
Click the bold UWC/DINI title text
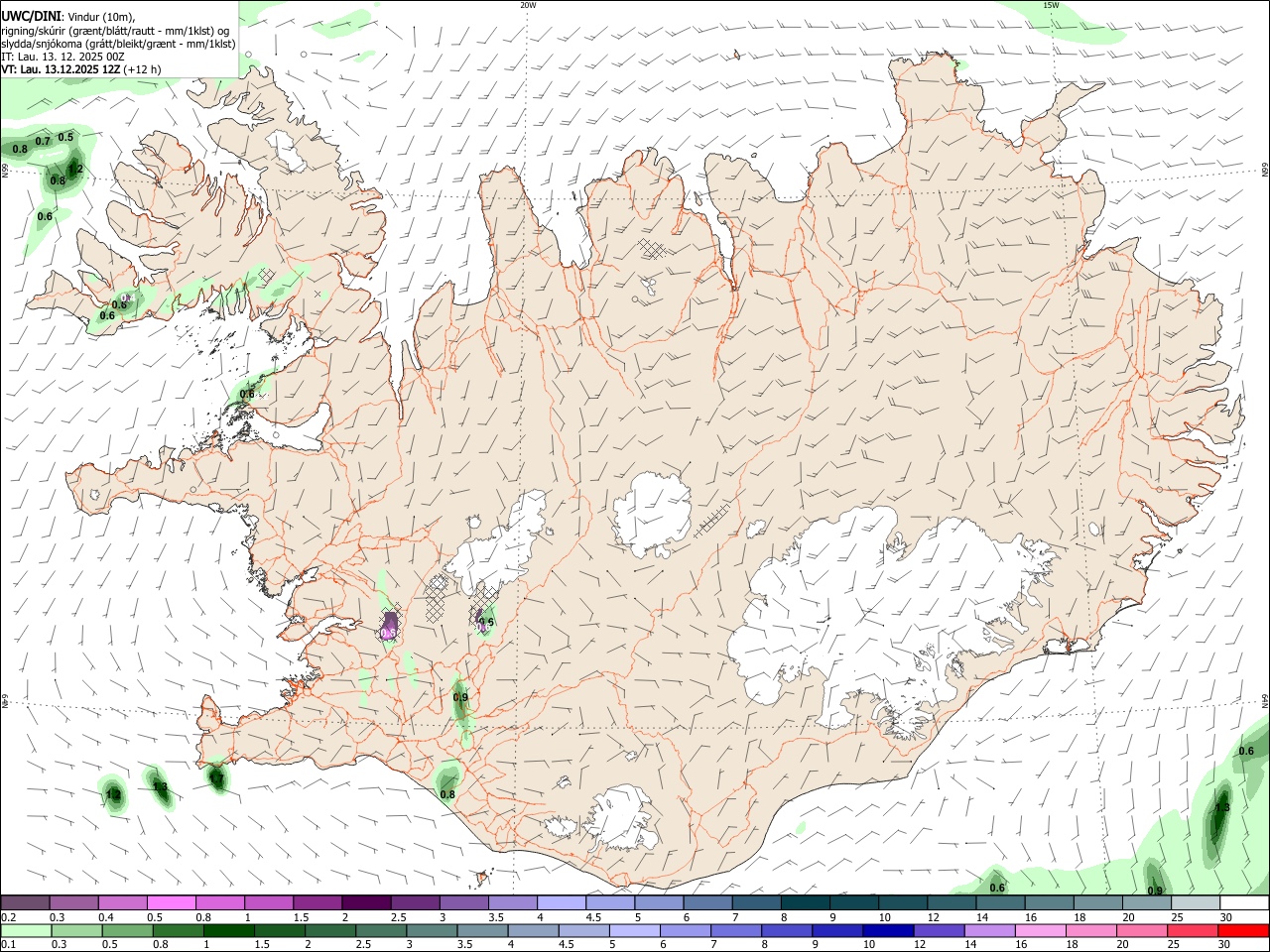31,17
